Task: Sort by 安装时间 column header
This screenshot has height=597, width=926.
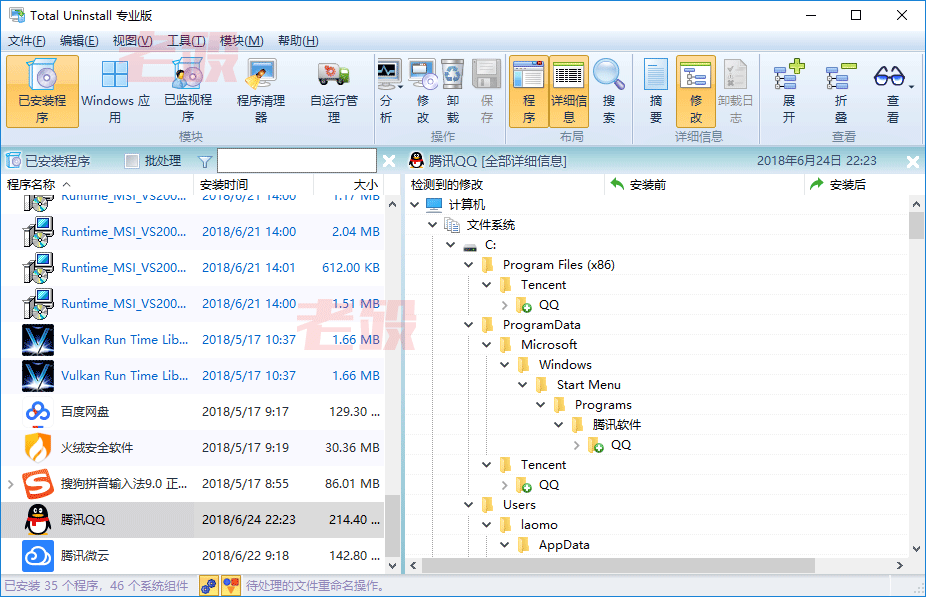Action: 253,185
